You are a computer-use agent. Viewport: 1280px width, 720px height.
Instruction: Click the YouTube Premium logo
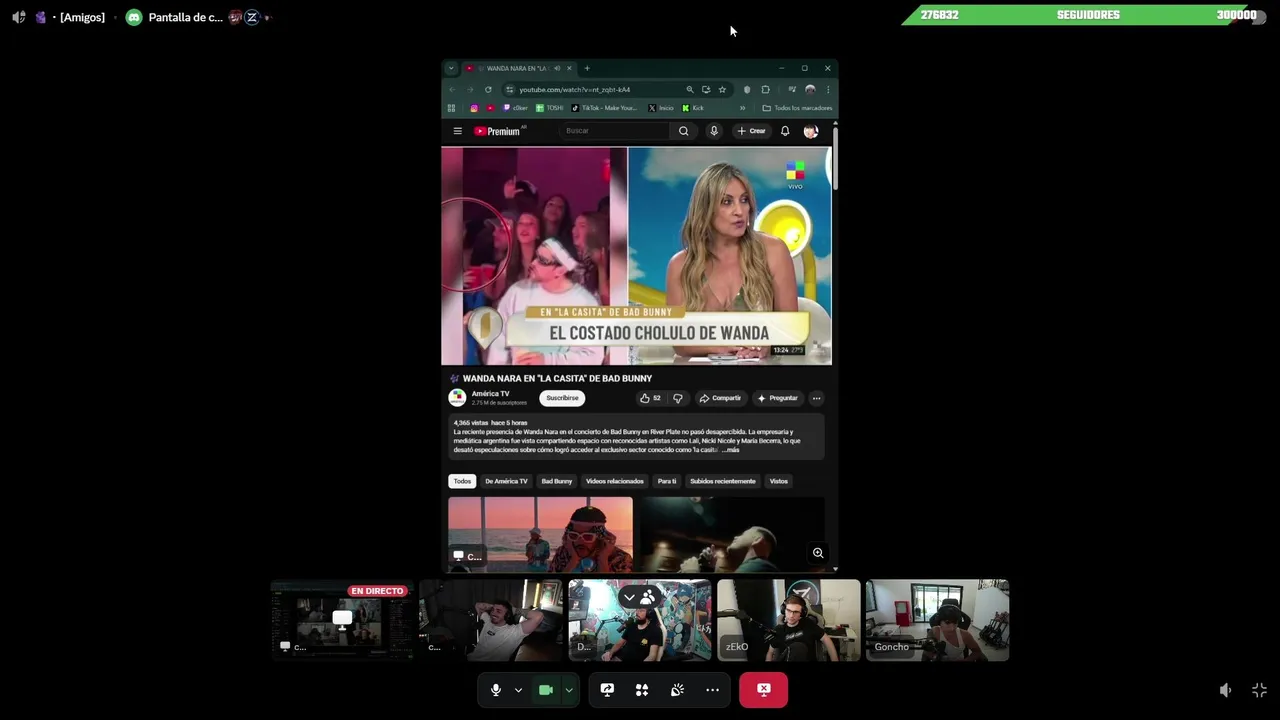[x=499, y=131]
